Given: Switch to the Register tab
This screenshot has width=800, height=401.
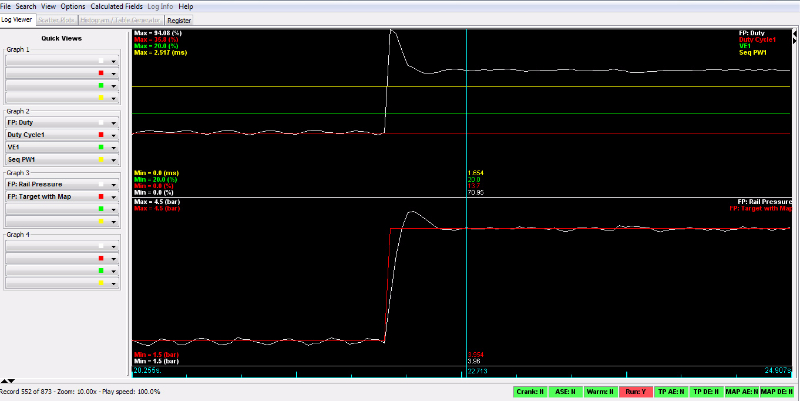Looking at the screenshot, I should pyautogui.click(x=179, y=19).
